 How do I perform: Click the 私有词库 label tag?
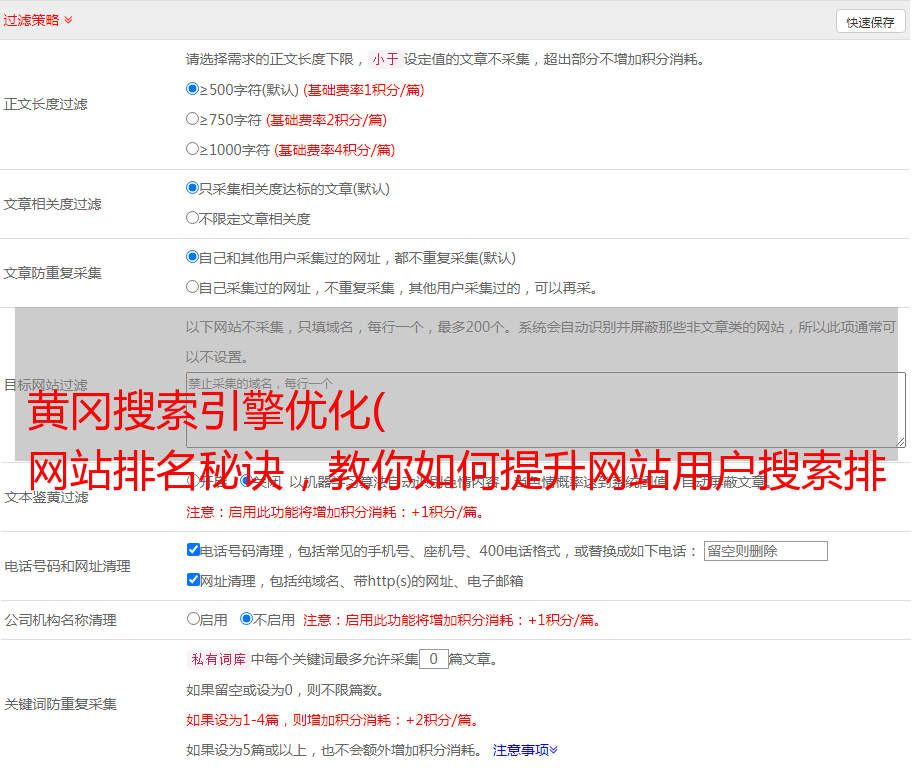216,659
